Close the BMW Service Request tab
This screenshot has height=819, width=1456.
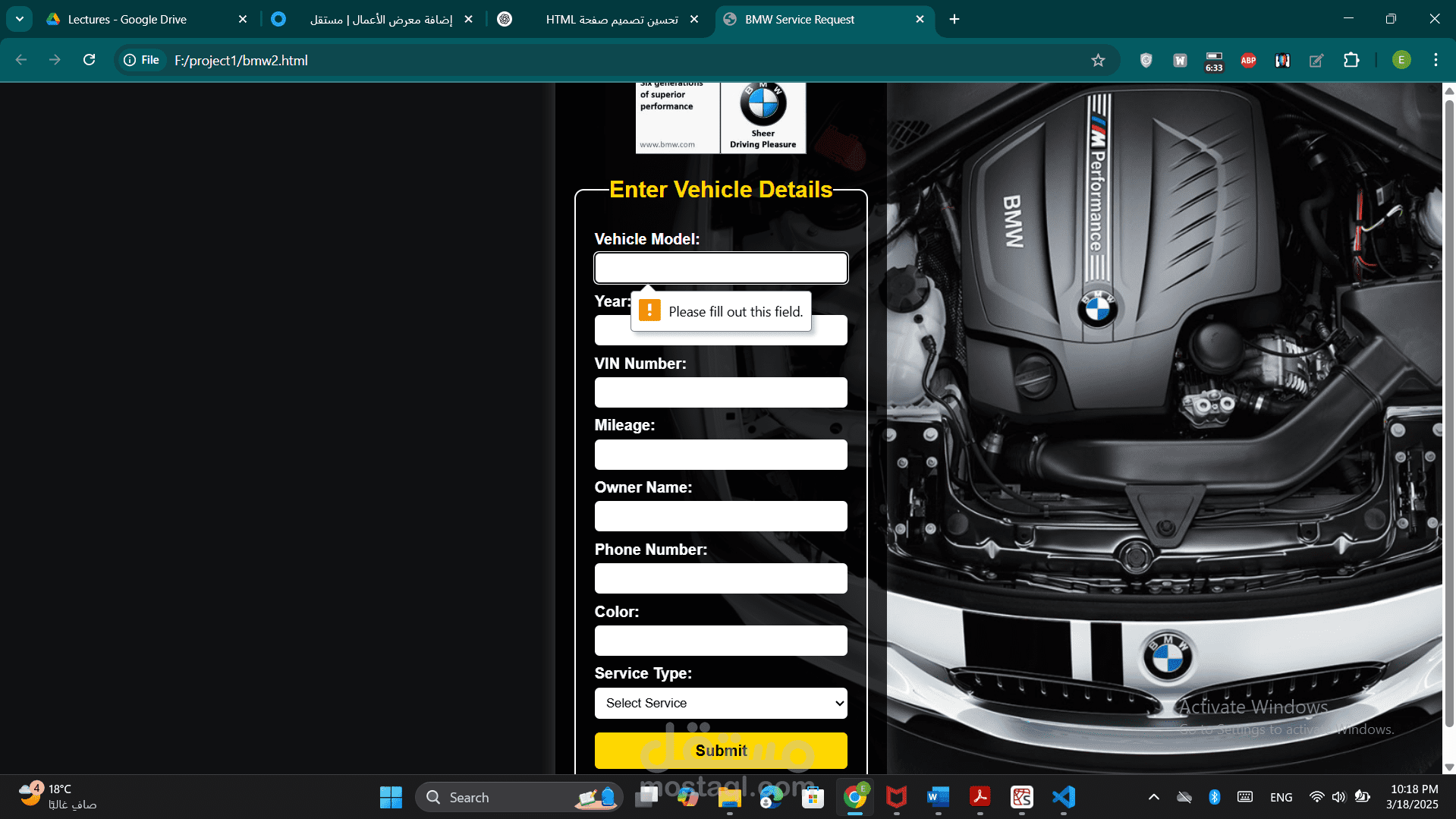point(920,19)
